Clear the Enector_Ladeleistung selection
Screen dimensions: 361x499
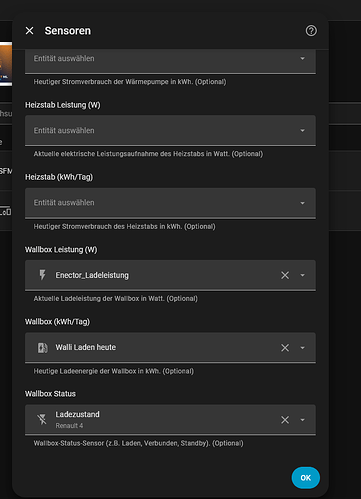click(285, 275)
